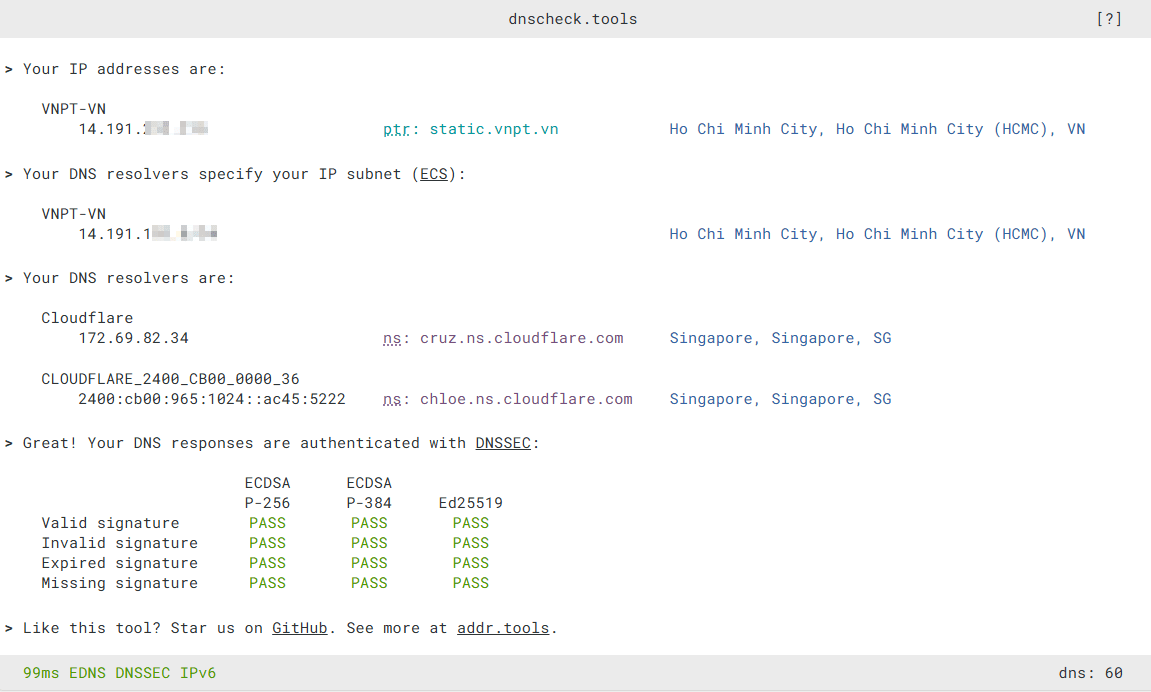
Task: Click the DNSSEC underlined term
Action: (x=502, y=443)
